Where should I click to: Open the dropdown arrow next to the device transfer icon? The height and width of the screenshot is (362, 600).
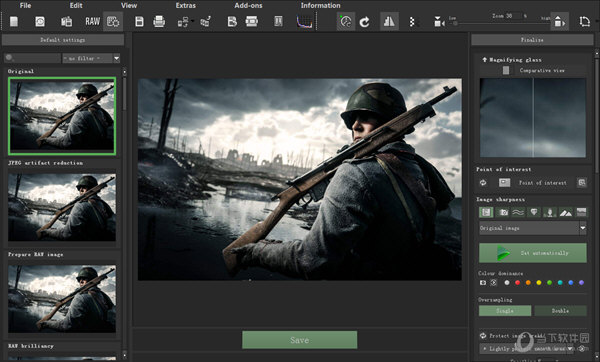tap(192, 21)
